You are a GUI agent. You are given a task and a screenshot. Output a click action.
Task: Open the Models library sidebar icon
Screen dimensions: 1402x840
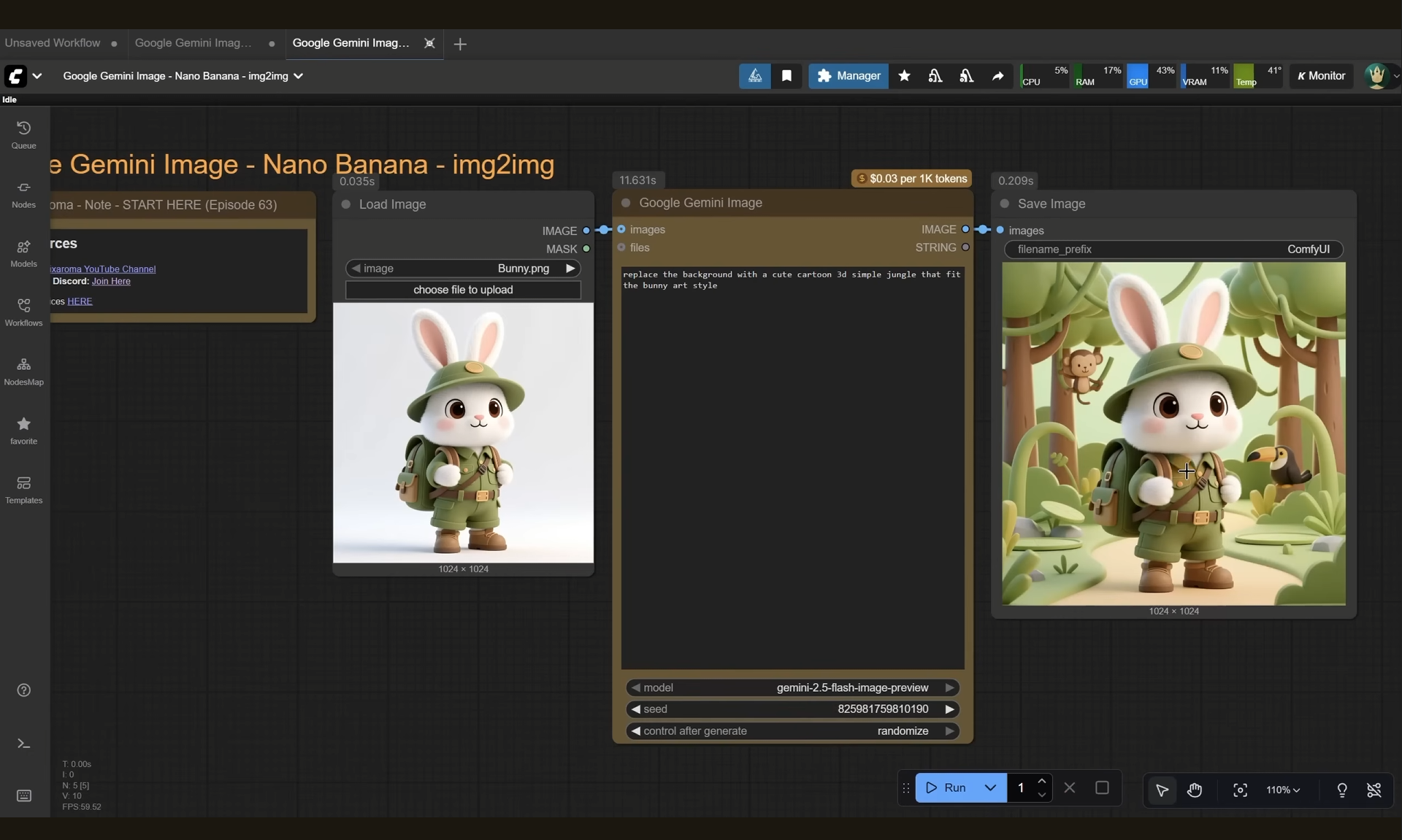pyautogui.click(x=23, y=253)
